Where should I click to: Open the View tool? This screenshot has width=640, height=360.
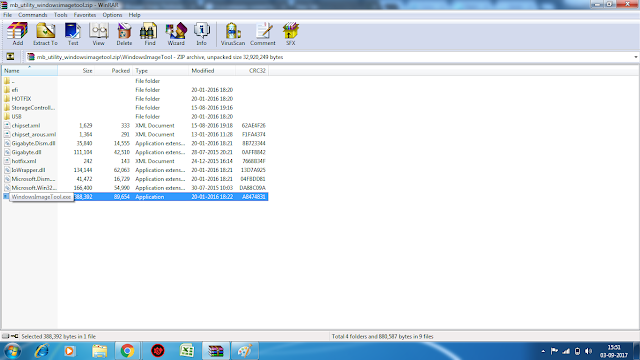(x=98, y=34)
